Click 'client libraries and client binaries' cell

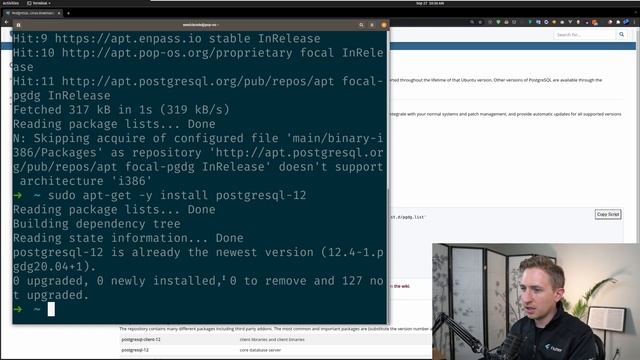272,339
